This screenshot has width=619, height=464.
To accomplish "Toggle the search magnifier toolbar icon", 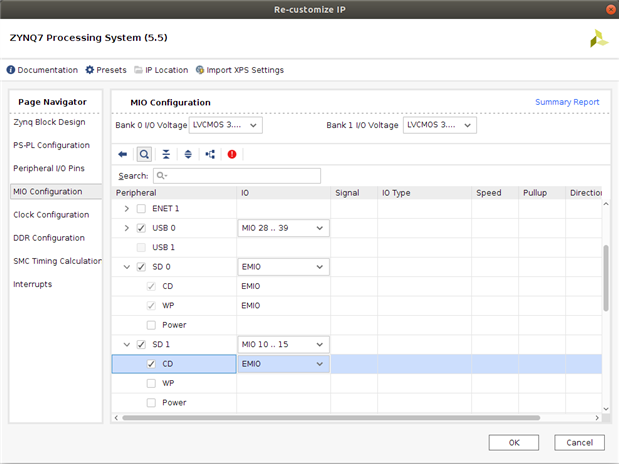I will (144, 154).
